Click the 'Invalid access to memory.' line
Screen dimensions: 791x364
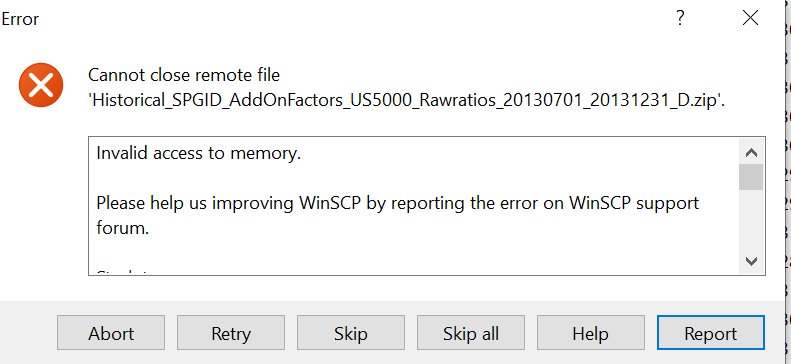[x=199, y=153]
